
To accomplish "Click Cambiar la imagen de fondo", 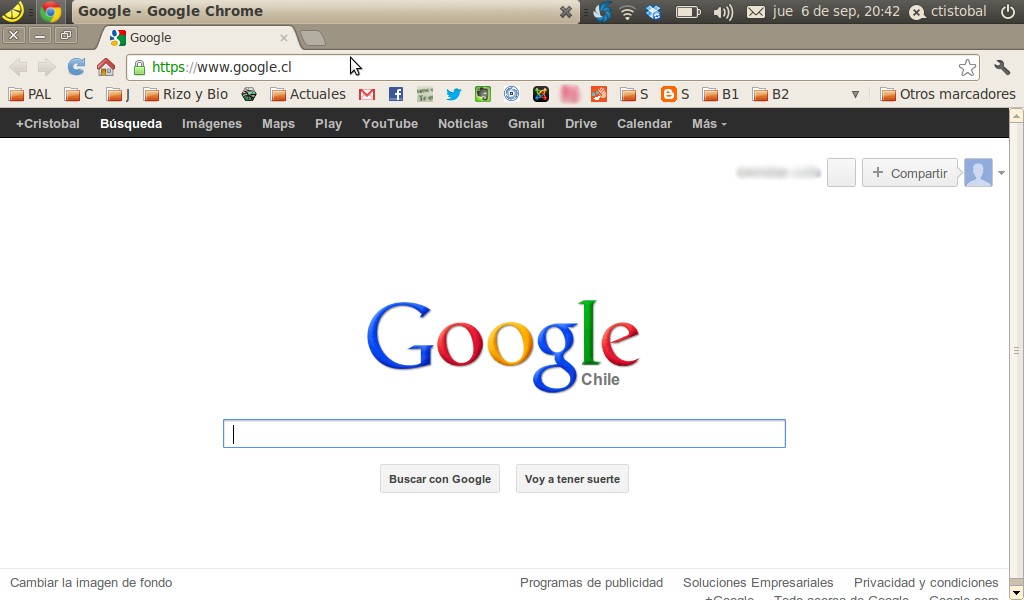I will coord(91,582).
